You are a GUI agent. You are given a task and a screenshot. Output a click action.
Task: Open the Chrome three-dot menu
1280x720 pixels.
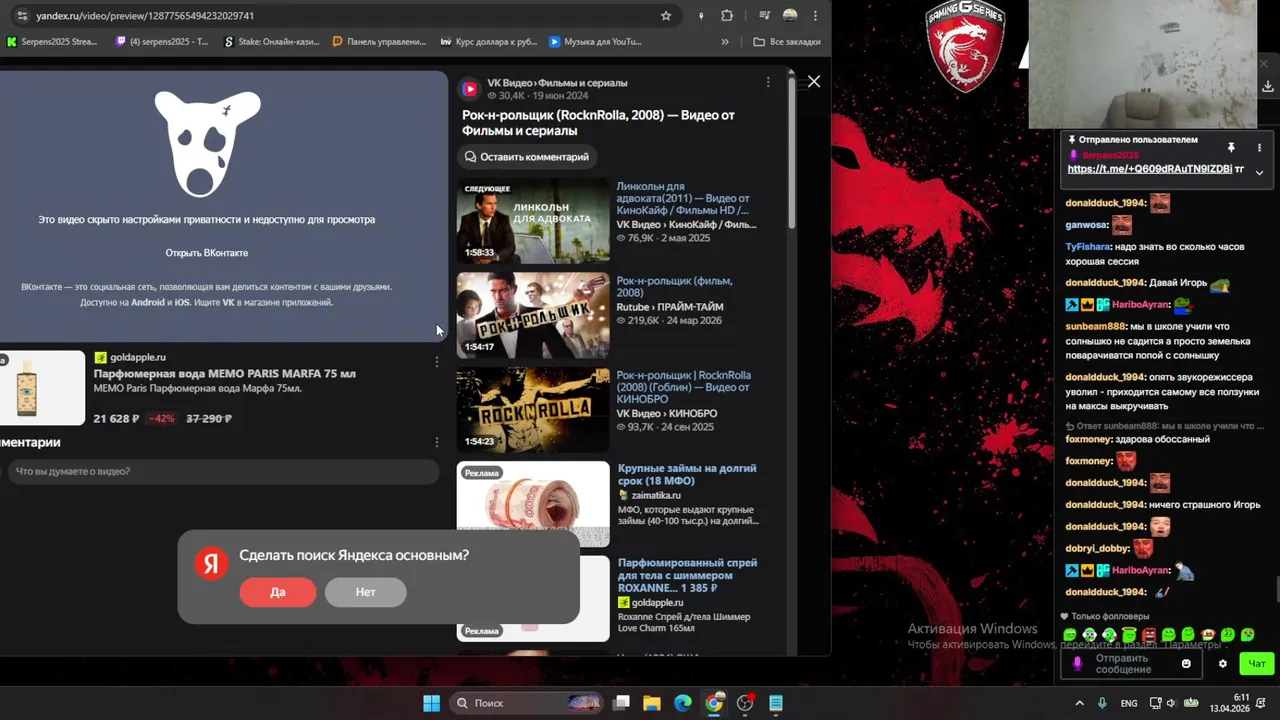[x=816, y=16]
